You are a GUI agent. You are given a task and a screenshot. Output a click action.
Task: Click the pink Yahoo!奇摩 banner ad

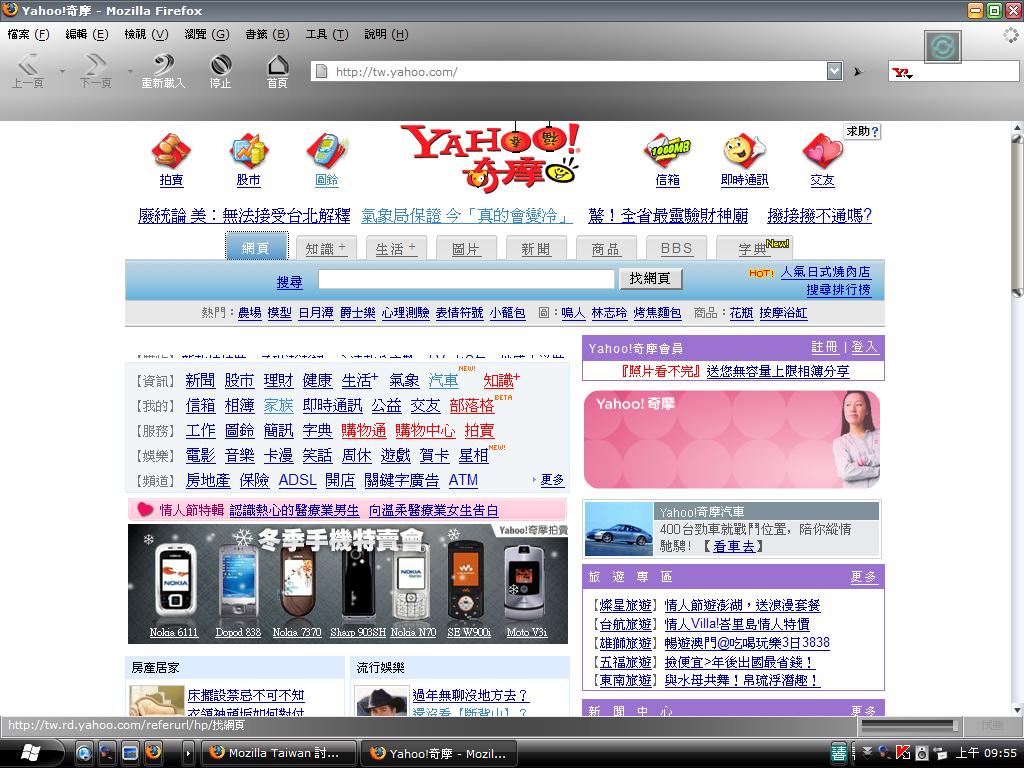pos(731,440)
